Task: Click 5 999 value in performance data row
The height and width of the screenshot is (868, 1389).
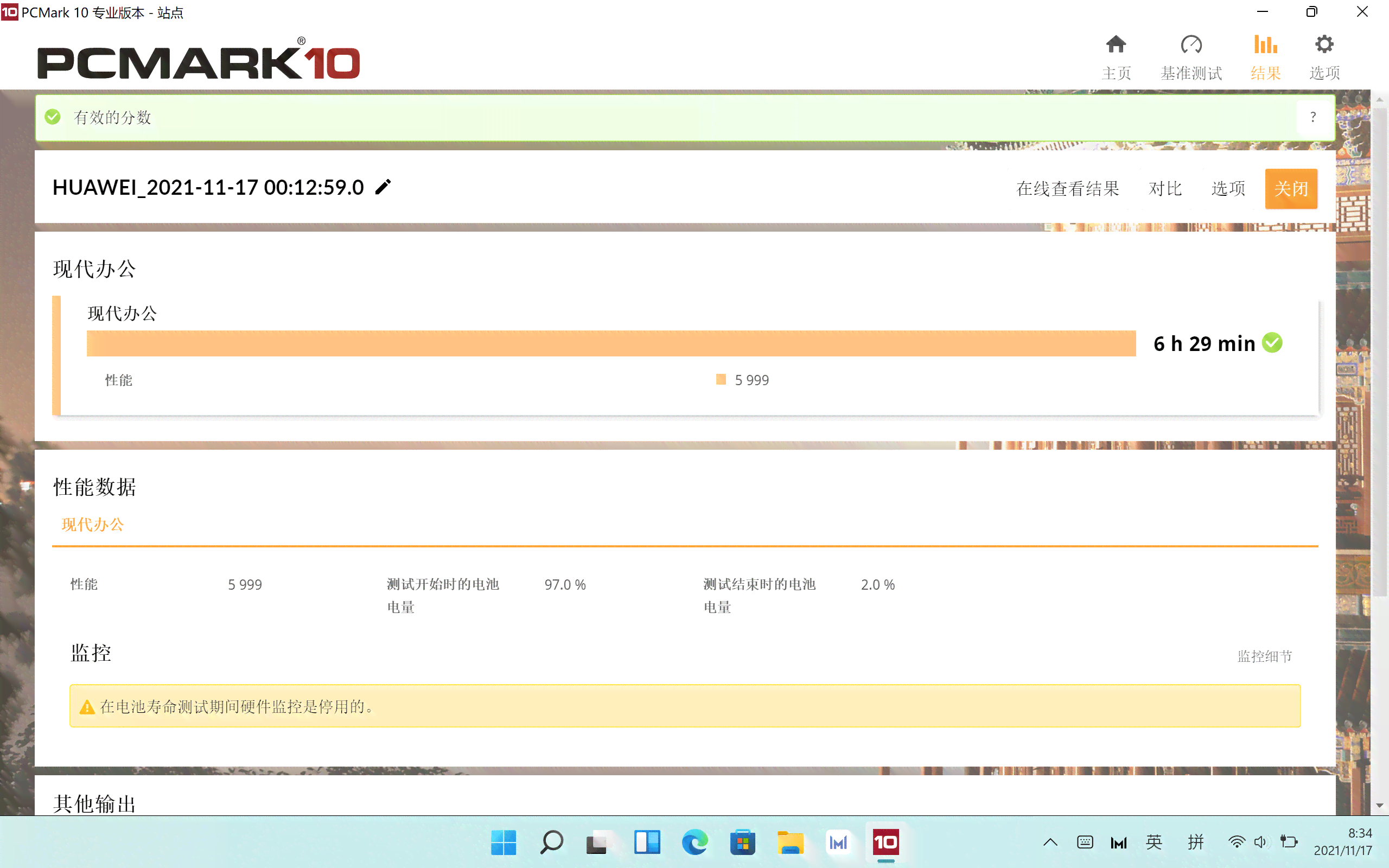Action: click(245, 584)
